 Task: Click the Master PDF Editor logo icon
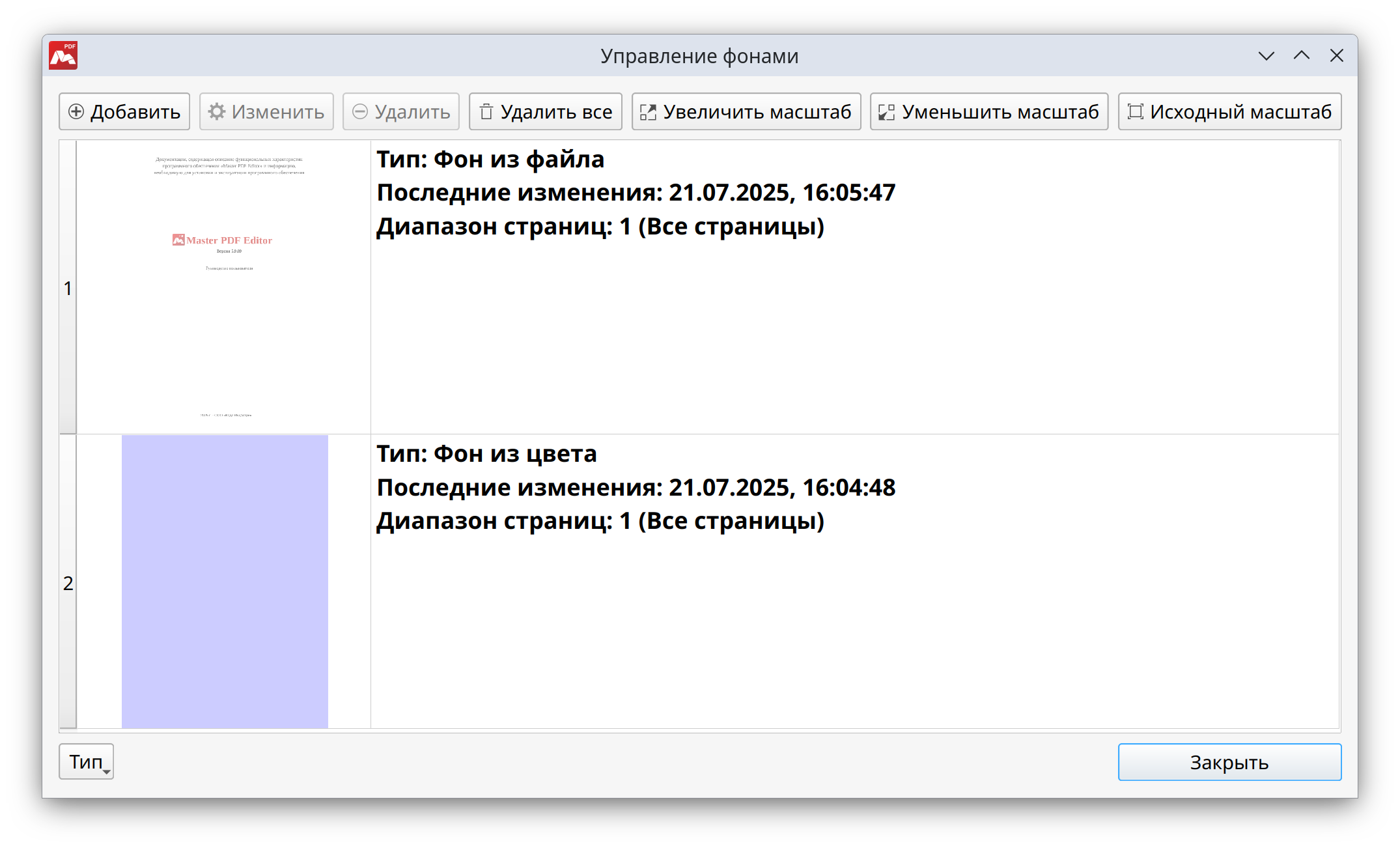63,56
